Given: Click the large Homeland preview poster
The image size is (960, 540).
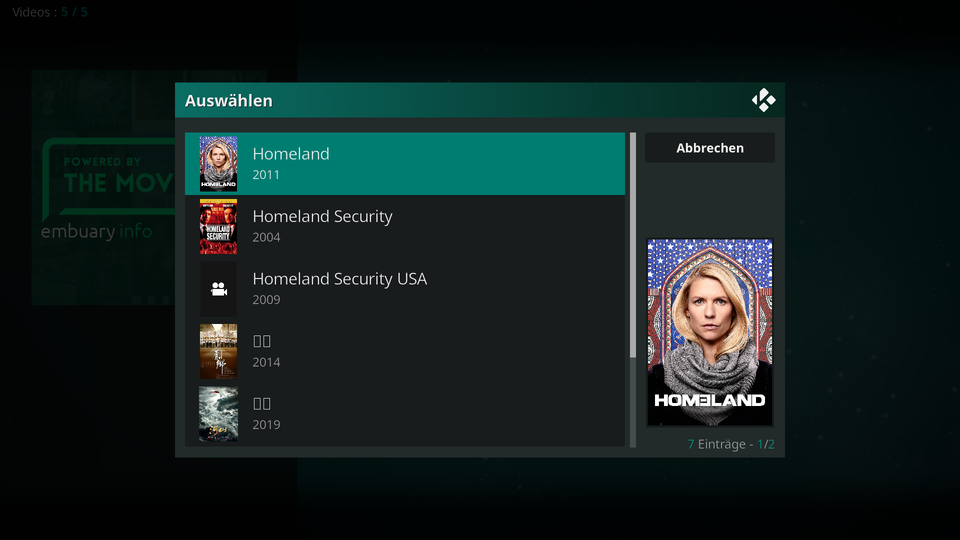Looking at the screenshot, I should pos(710,332).
